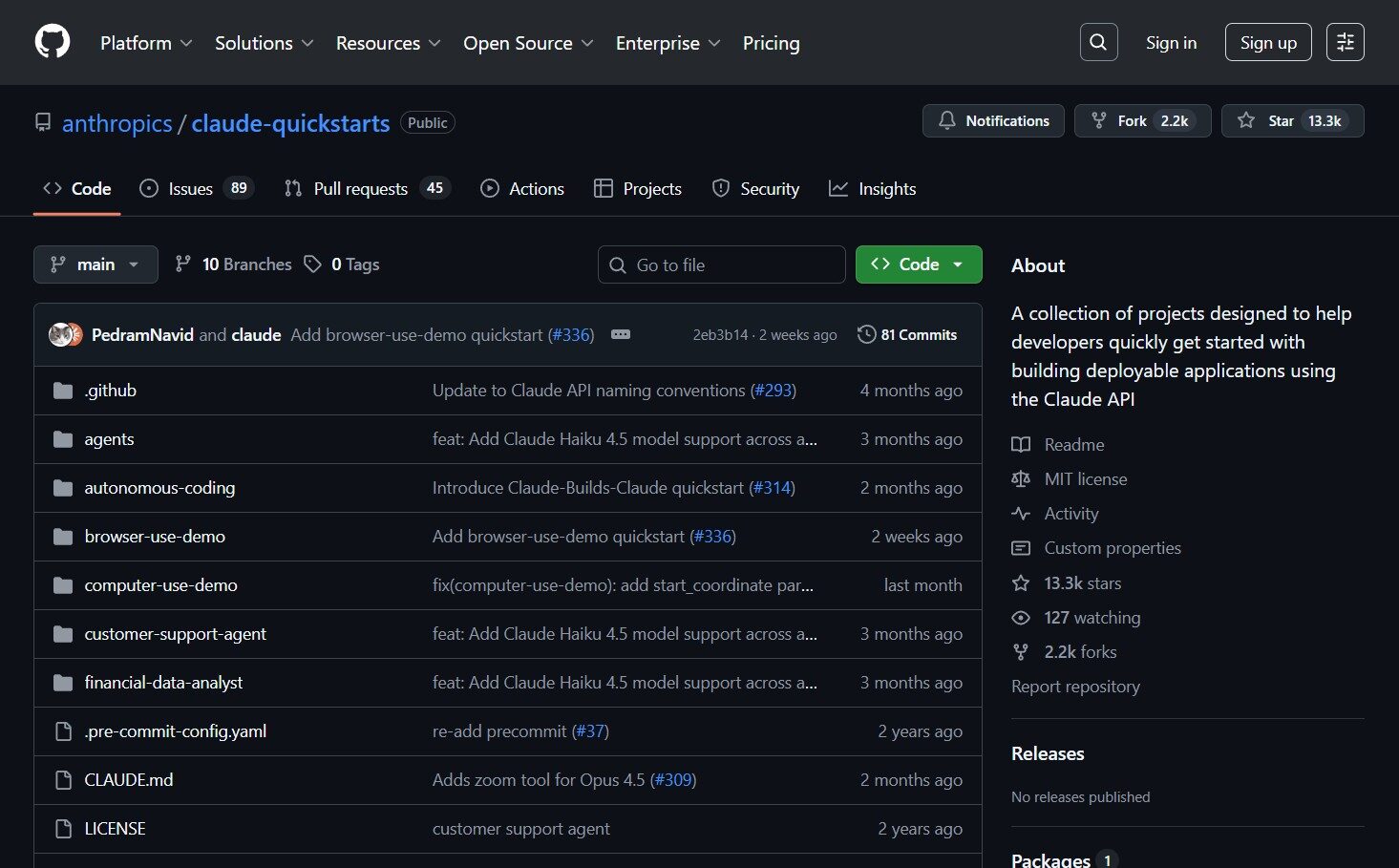Viewport: 1399px width, 868px height.
Task: Open the CLAUDE.md file
Action: click(129, 780)
